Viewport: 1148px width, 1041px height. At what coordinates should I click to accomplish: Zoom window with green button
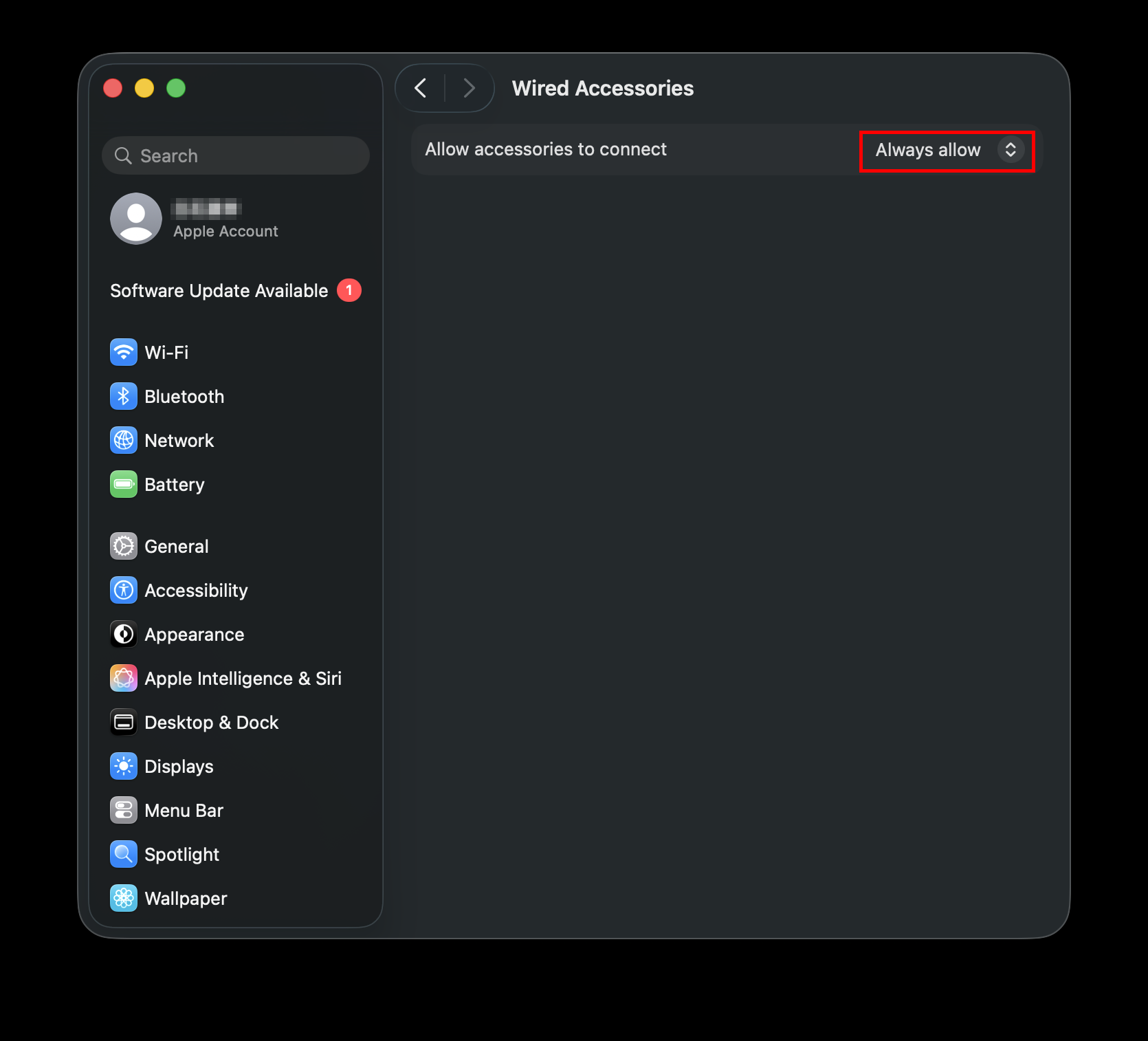pos(176,88)
